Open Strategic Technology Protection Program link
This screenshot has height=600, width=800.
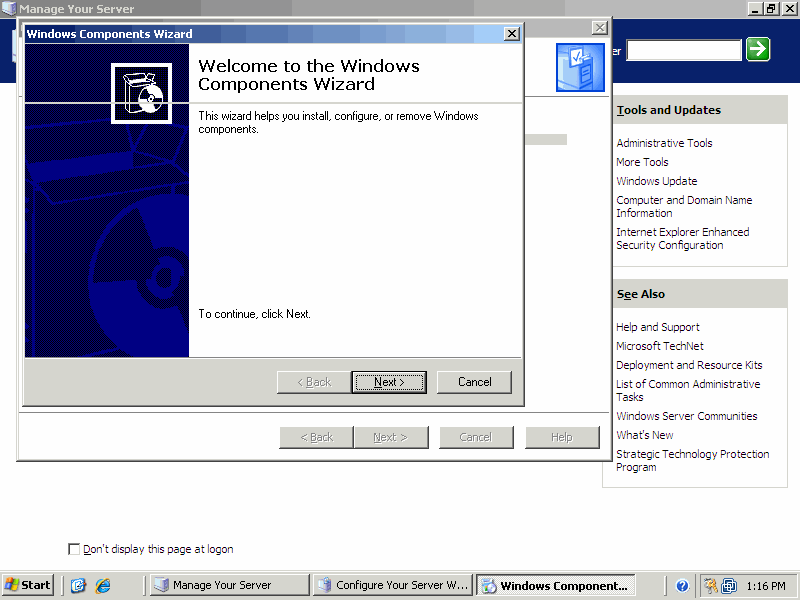tap(693, 461)
